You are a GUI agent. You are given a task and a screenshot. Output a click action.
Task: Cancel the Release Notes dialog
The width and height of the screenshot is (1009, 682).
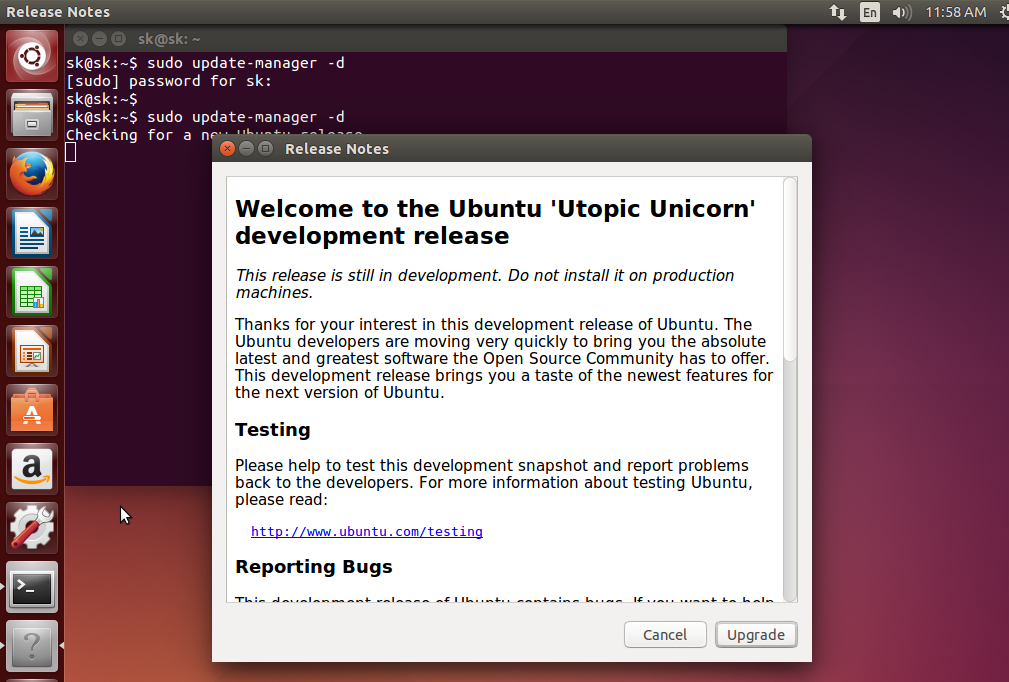pyautogui.click(x=665, y=635)
